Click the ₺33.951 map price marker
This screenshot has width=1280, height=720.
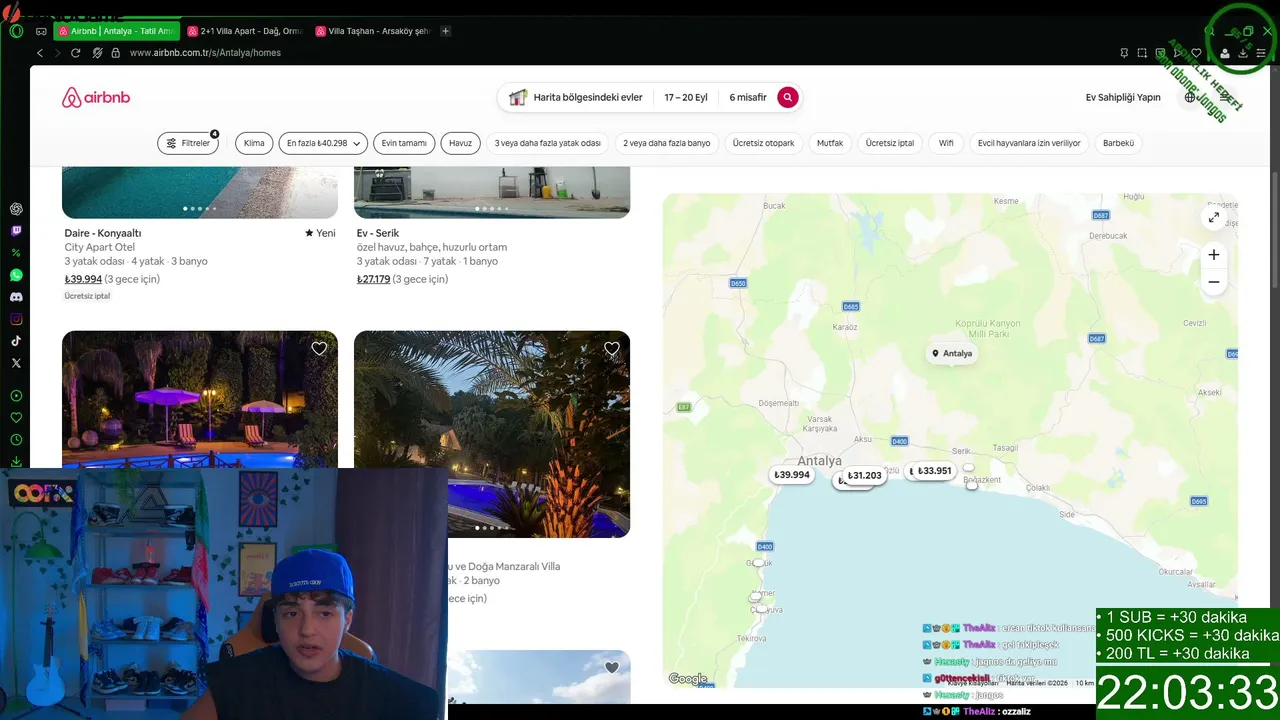pyautogui.click(x=934, y=471)
